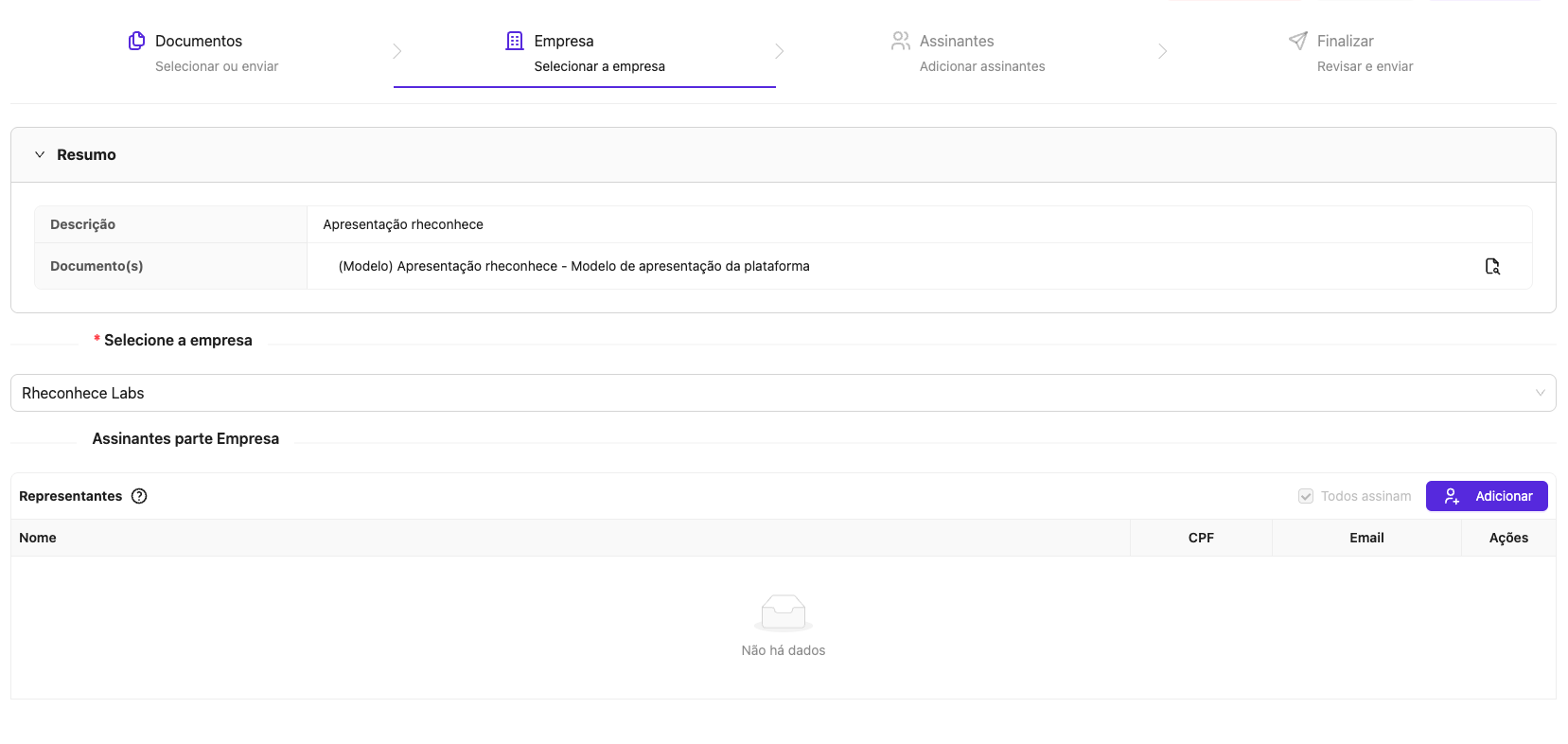This screenshot has height=744, width=1568.
Task: Click the dropdown arrow in the company selector
Action: tap(1540, 393)
